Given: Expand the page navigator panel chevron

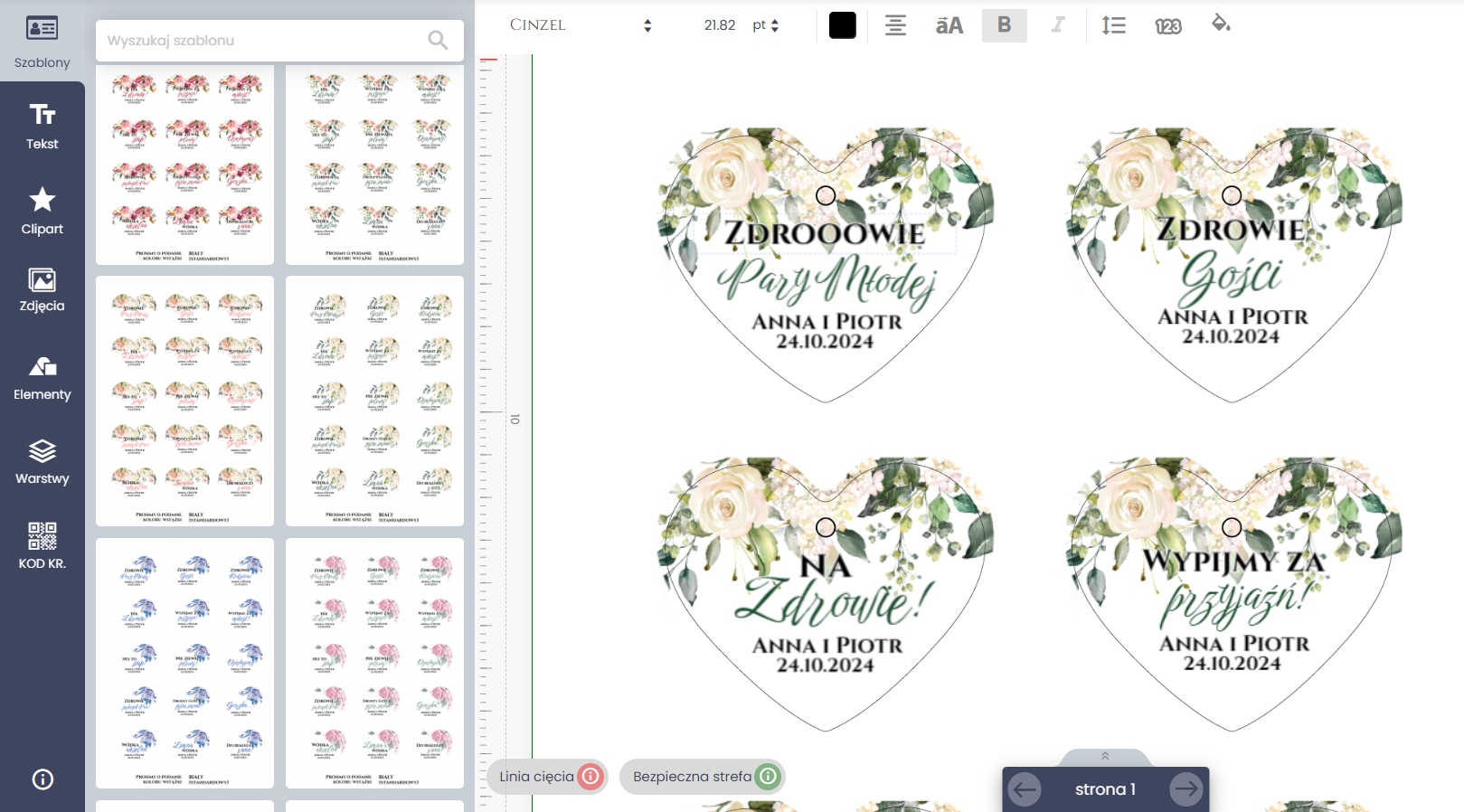Looking at the screenshot, I should click(1104, 756).
